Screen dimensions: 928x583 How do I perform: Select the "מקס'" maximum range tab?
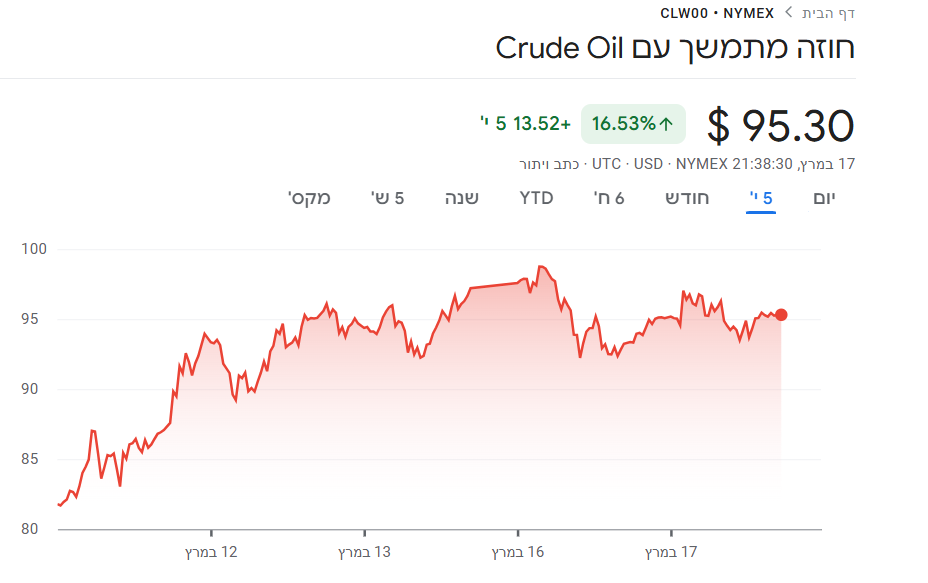(x=310, y=198)
